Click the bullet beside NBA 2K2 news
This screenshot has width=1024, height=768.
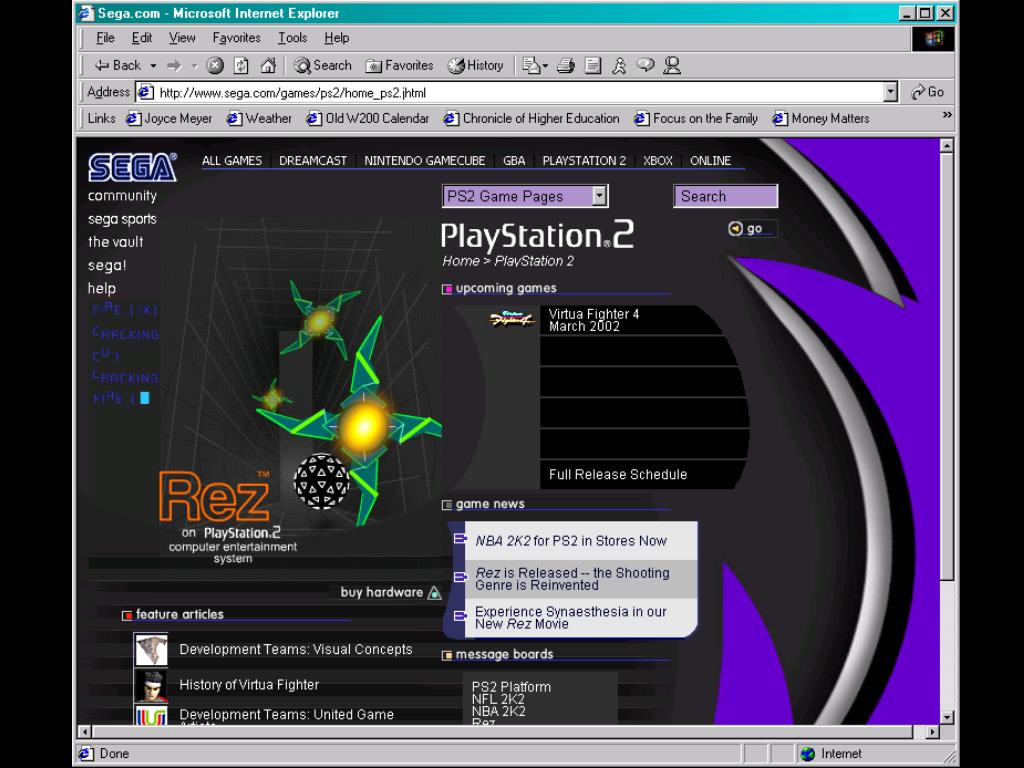pos(460,539)
